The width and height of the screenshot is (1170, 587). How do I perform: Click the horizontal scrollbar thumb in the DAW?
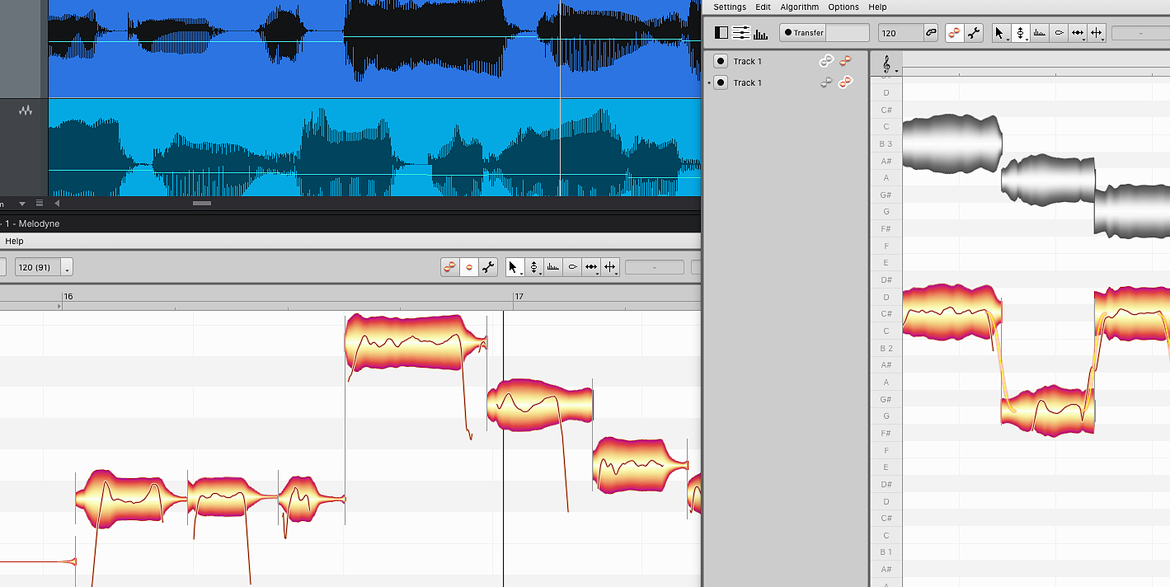coord(201,203)
